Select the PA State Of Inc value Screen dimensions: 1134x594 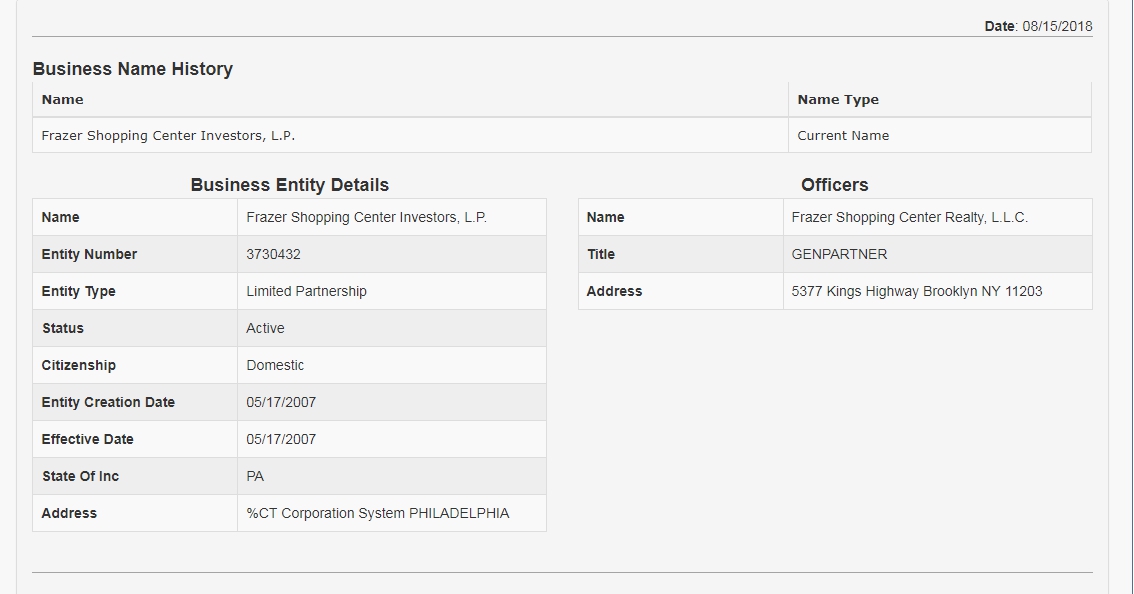(255, 476)
